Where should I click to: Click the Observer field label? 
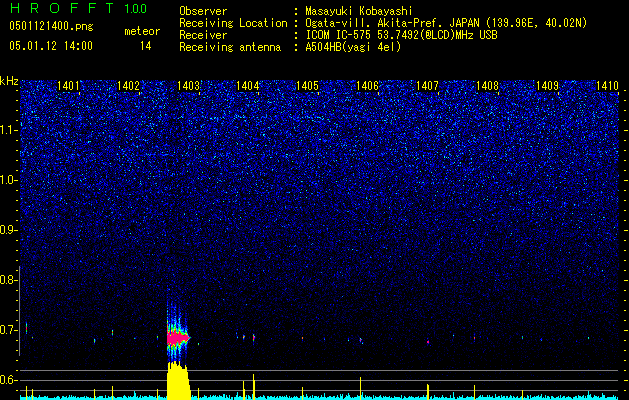tap(203, 11)
